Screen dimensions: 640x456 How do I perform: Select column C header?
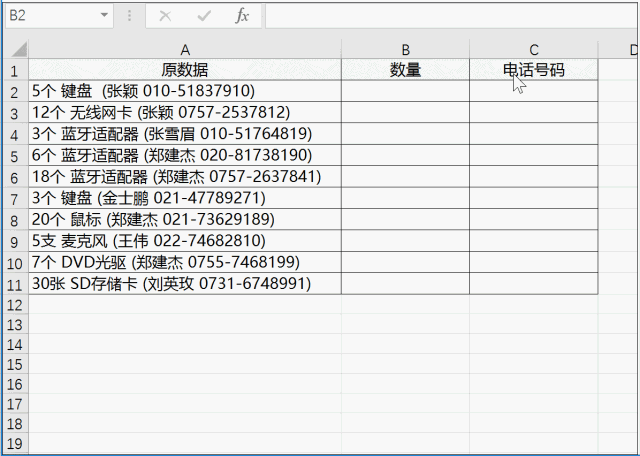coord(533,49)
